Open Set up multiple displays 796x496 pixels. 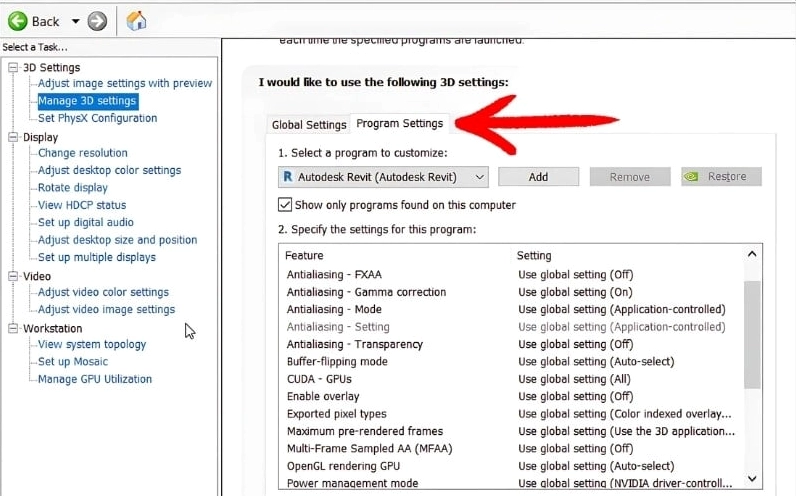point(96,257)
